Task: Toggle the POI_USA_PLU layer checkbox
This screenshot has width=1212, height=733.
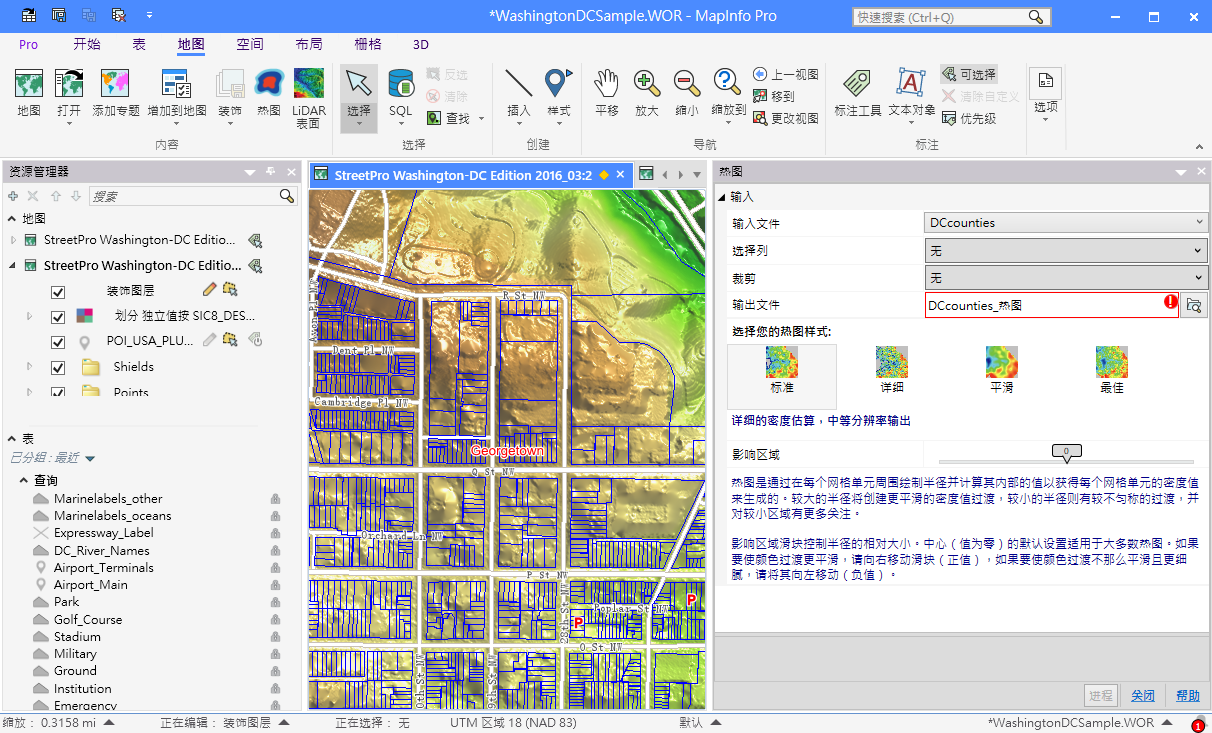Action: 58,341
